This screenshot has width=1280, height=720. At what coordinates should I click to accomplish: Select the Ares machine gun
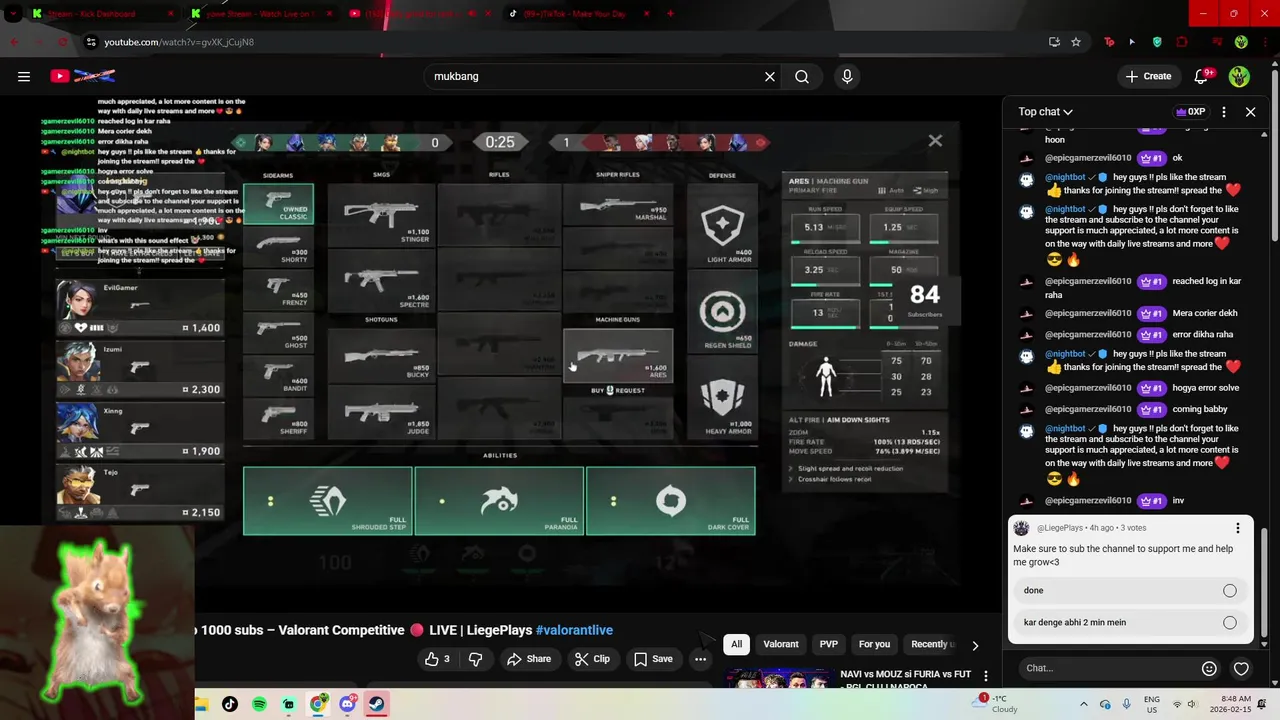[618, 355]
